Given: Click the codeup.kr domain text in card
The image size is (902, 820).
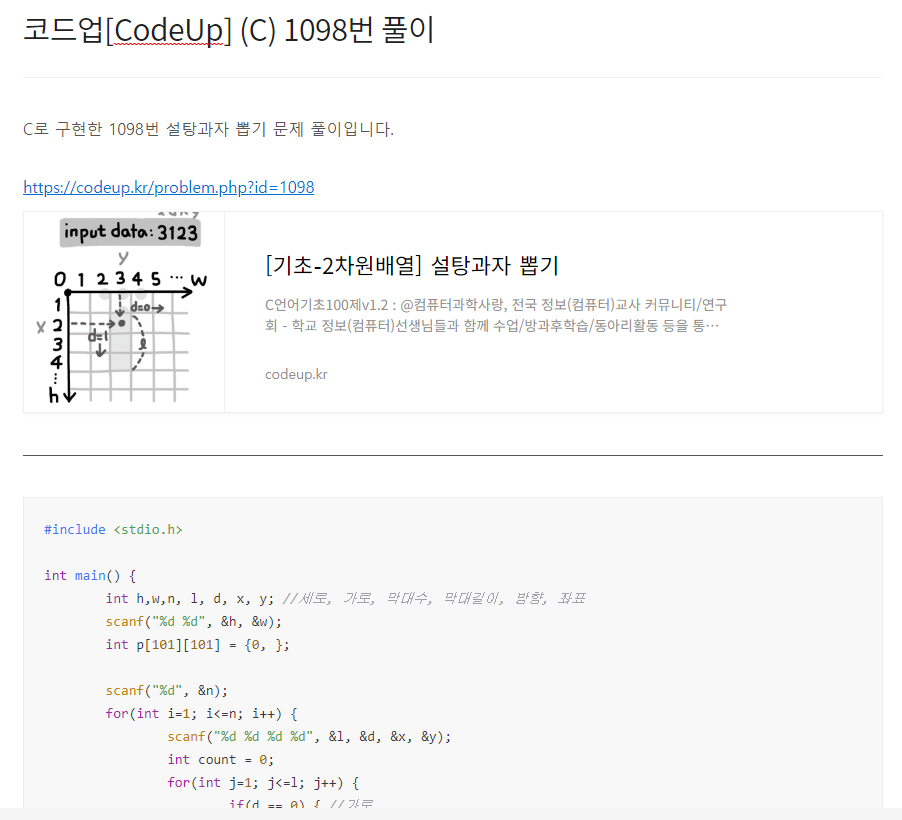Looking at the screenshot, I should coord(296,374).
